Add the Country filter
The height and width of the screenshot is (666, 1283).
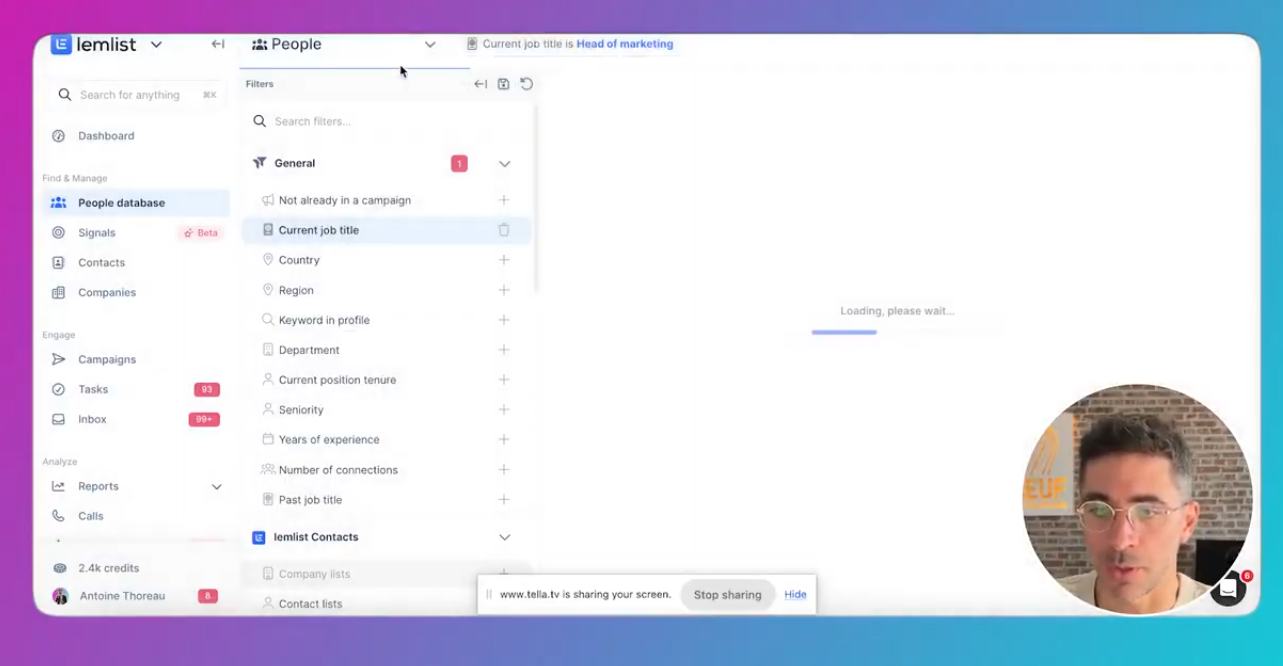504,260
